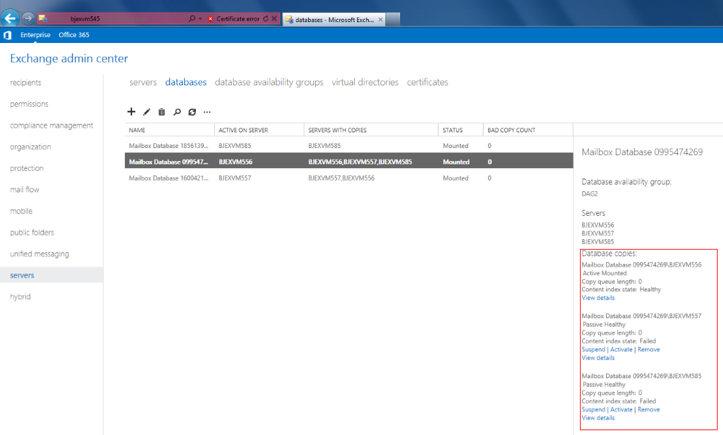Image resolution: width=723 pixels, height=435 pixels.
Task: Click the address bar search magnifier icon
Action: point(192,18)
